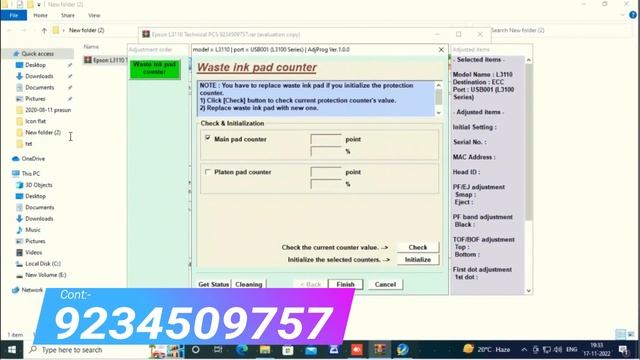Switch to the Home ribbon tab

click(x=40, y=15)
